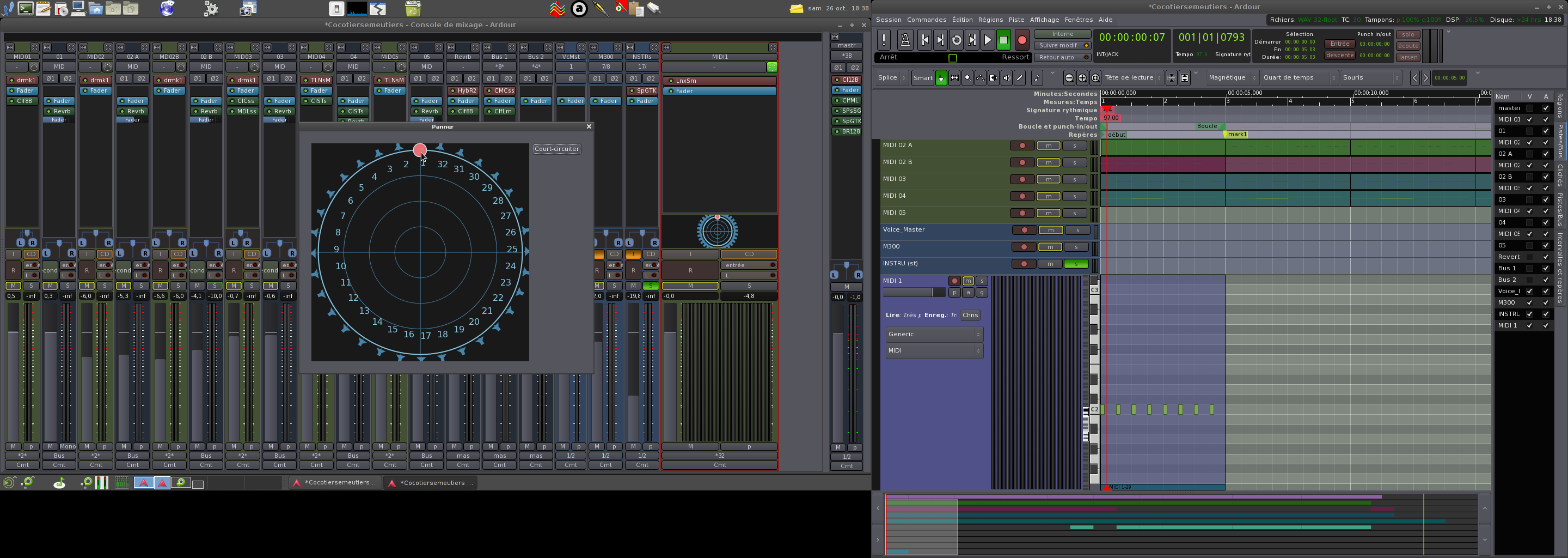Click the Court-circuiter button in Panner

tap(556, 149)
